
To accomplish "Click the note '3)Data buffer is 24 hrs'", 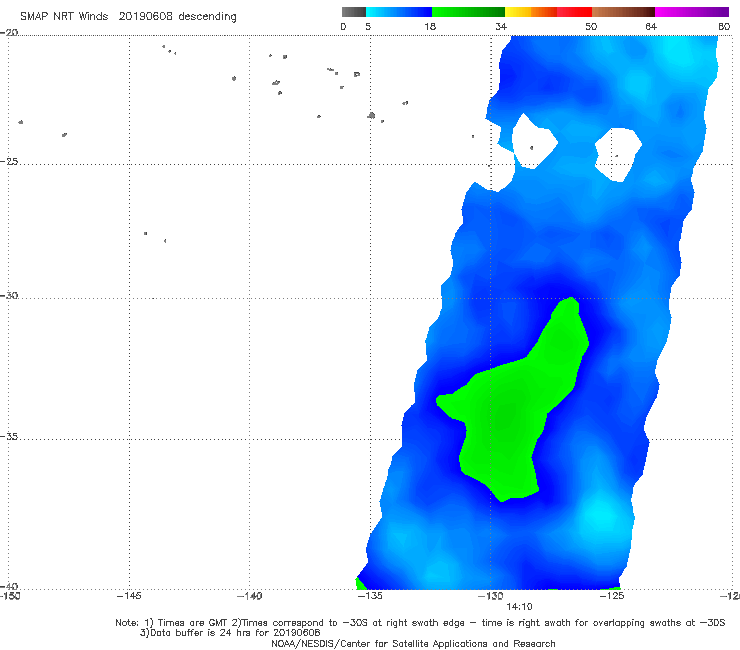I will [230, 633].
